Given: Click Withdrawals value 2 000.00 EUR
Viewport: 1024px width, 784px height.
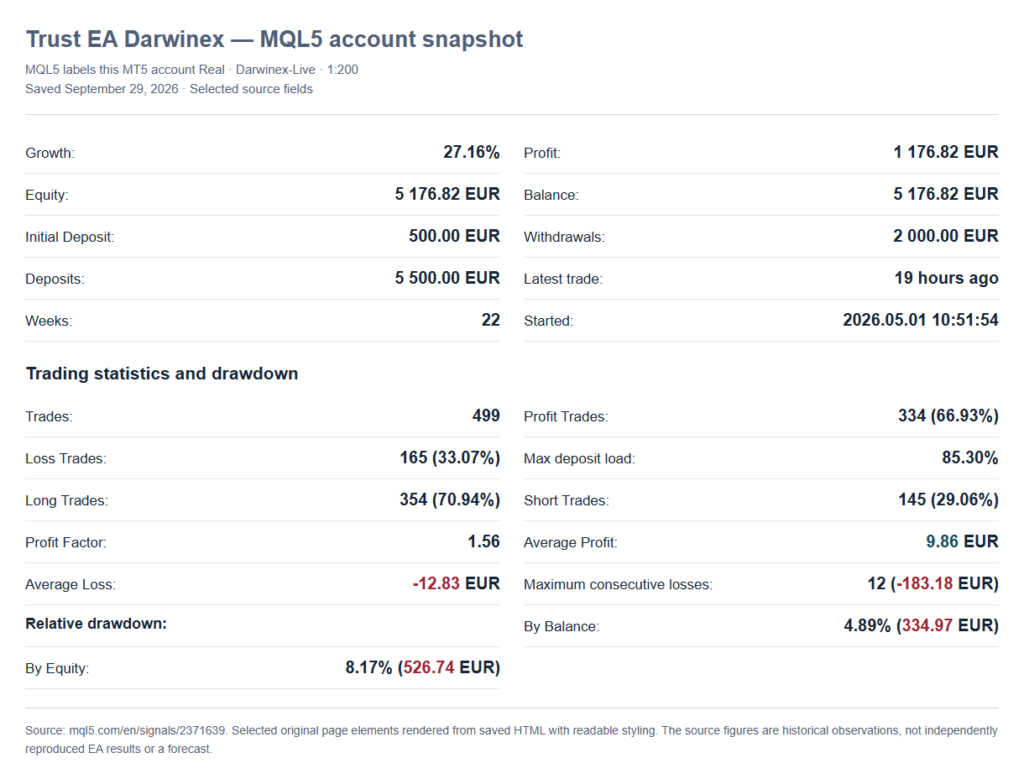Looking at the screenshot, I should pyautogui.click(x=946, y=236).
